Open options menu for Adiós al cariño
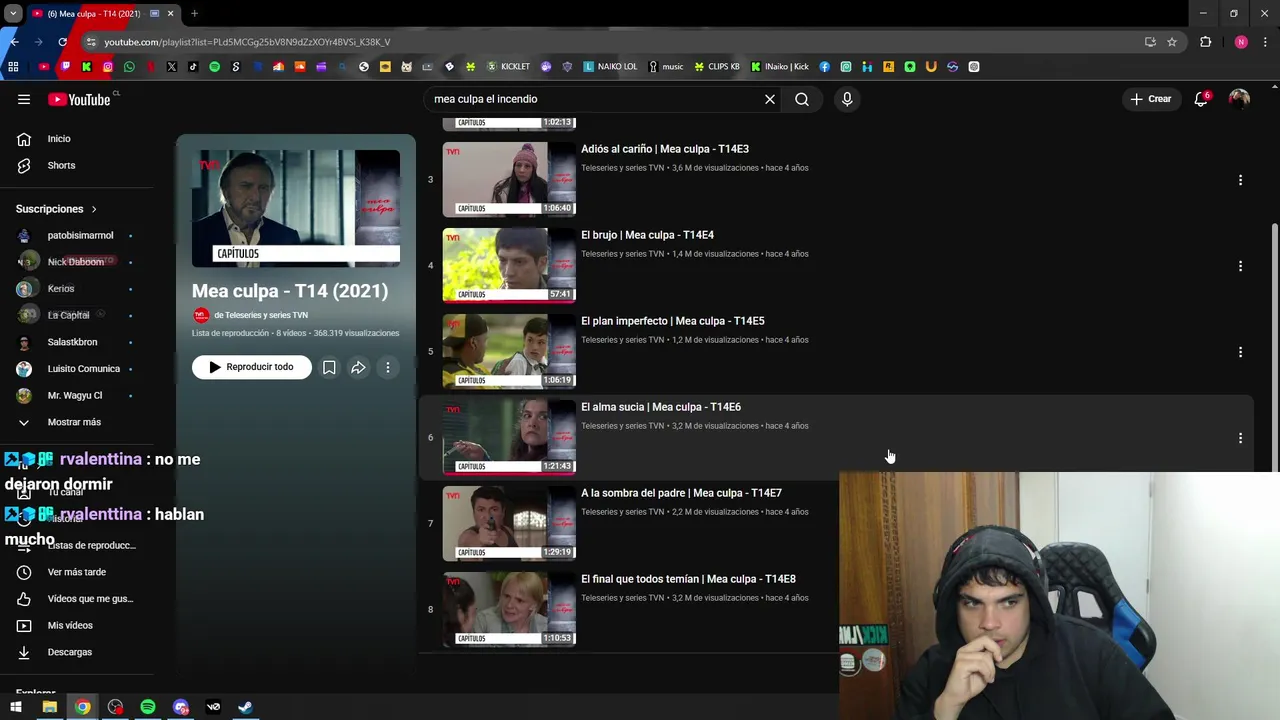1280x720 pixels. 1240,180
